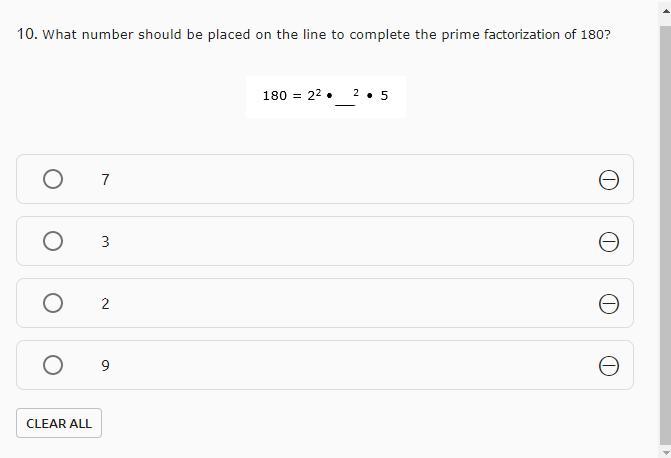Click the question number 10 label
The height and width of the screenshot is (458, 671).
pyautogui.click(x=27, y=34)
